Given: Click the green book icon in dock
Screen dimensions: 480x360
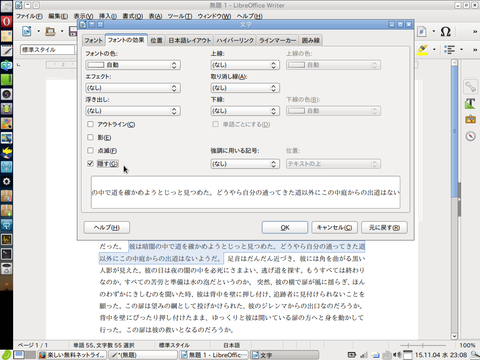Looking at the screenshot, I should pos(6,80).
